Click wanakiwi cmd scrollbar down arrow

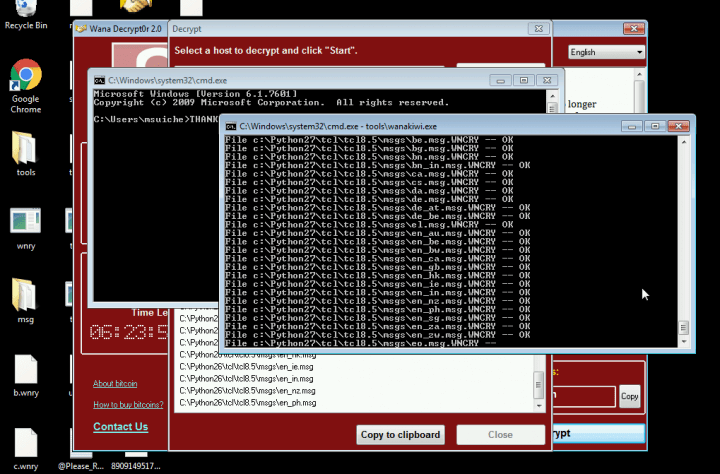click(x=684, y=342)
